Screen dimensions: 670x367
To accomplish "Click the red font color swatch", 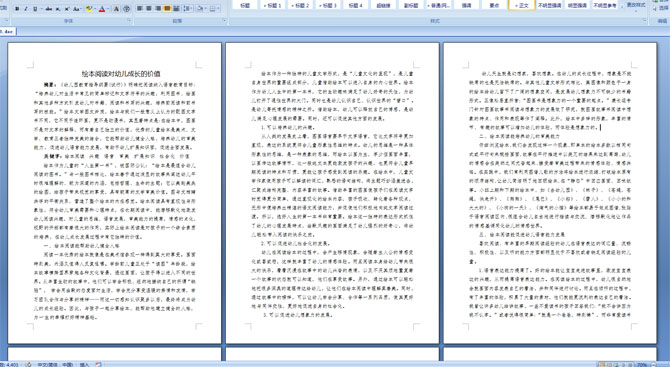I will (x=102, y=9).
